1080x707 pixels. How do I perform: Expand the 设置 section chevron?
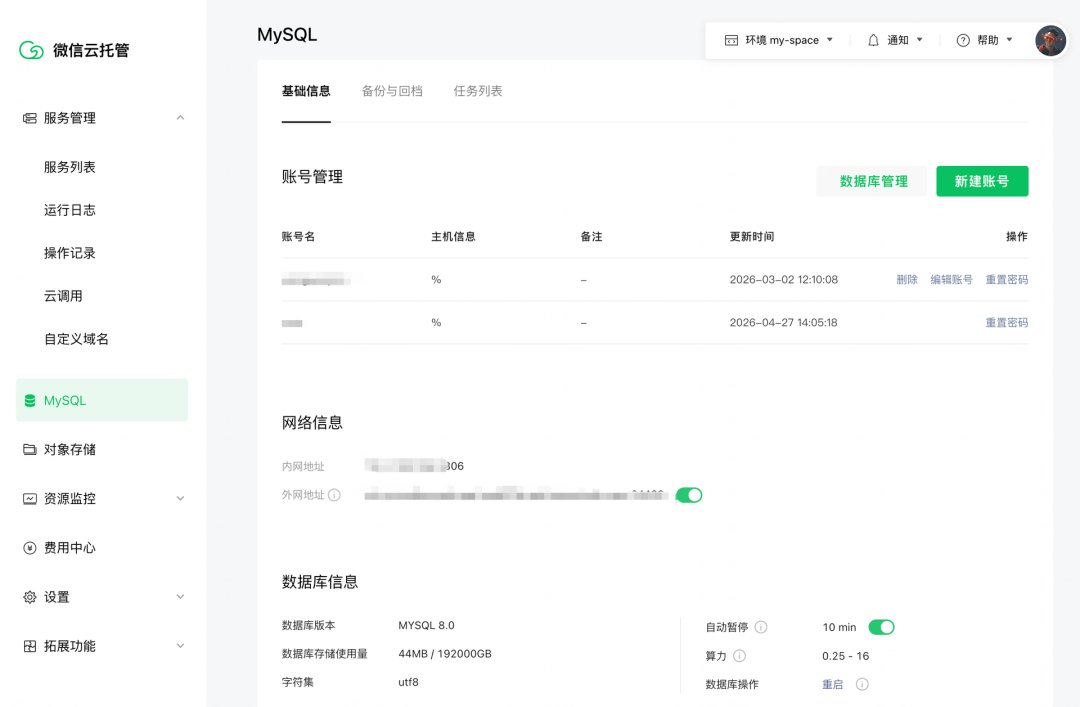click(x=180, y=597)
